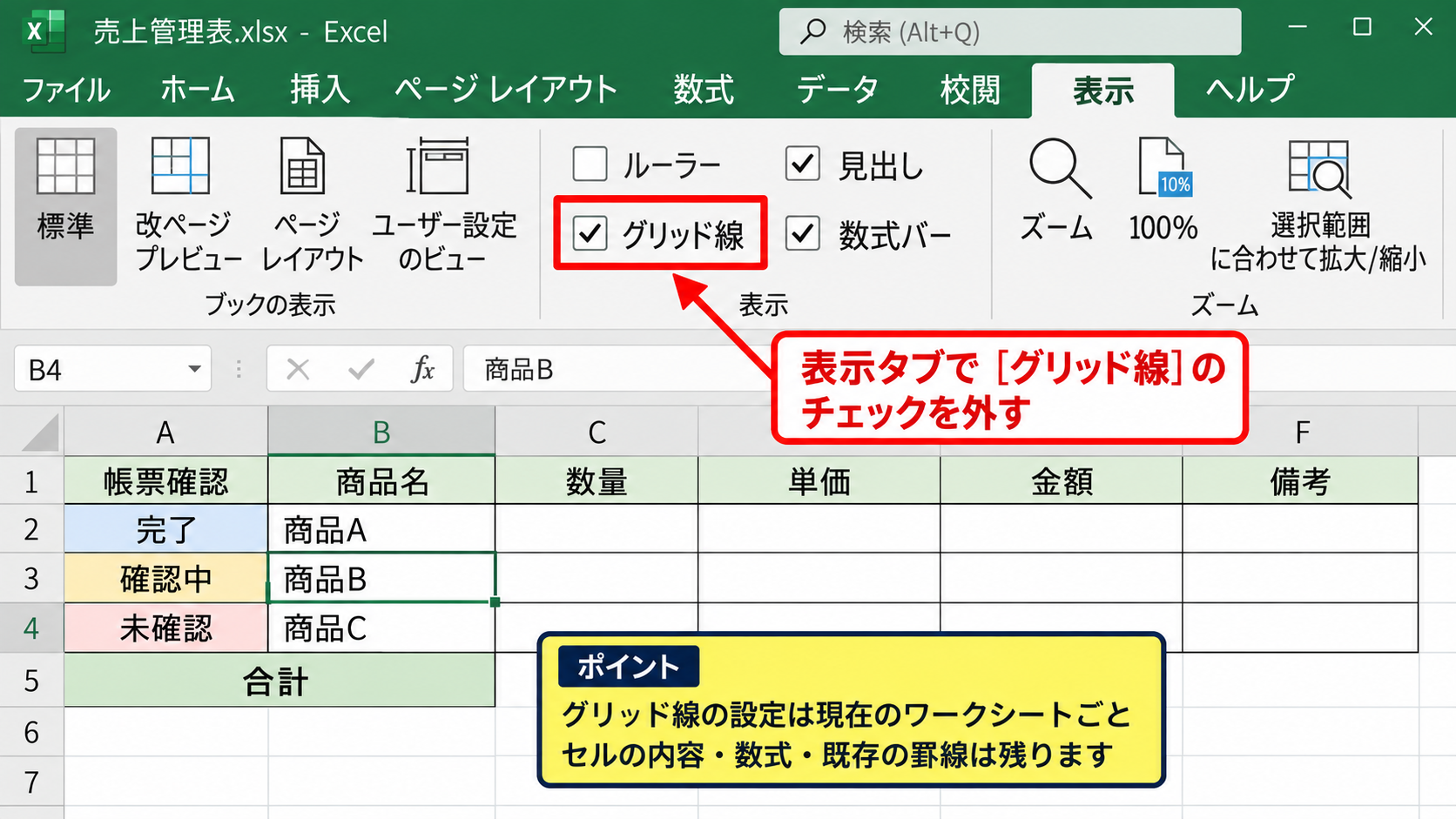
Task: Switch to the 校閲 tab
Action: coord(970,90)
